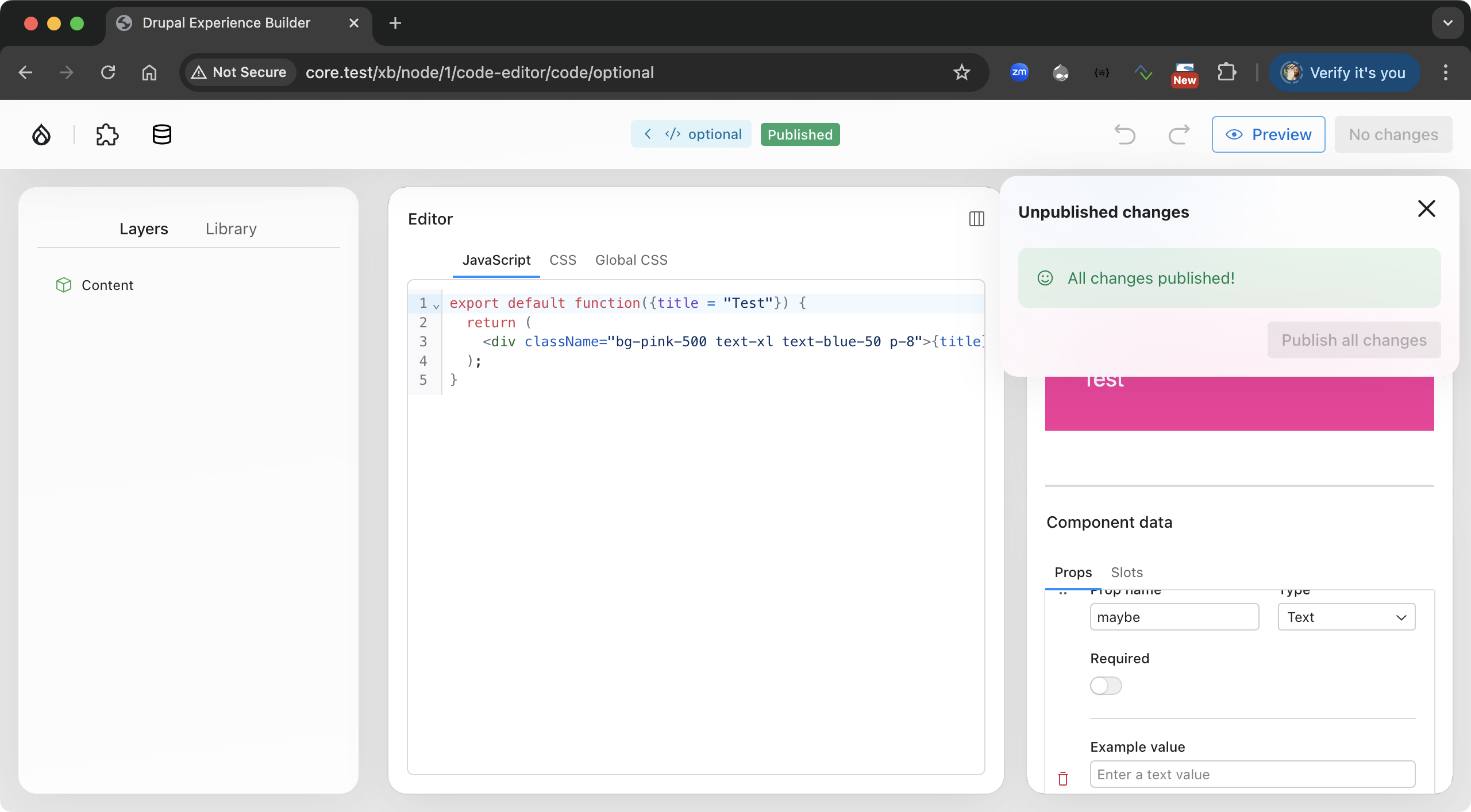Open the Library tab
Image resolution: width=1471 pixels, height=812 pixels.
point(231,229)
